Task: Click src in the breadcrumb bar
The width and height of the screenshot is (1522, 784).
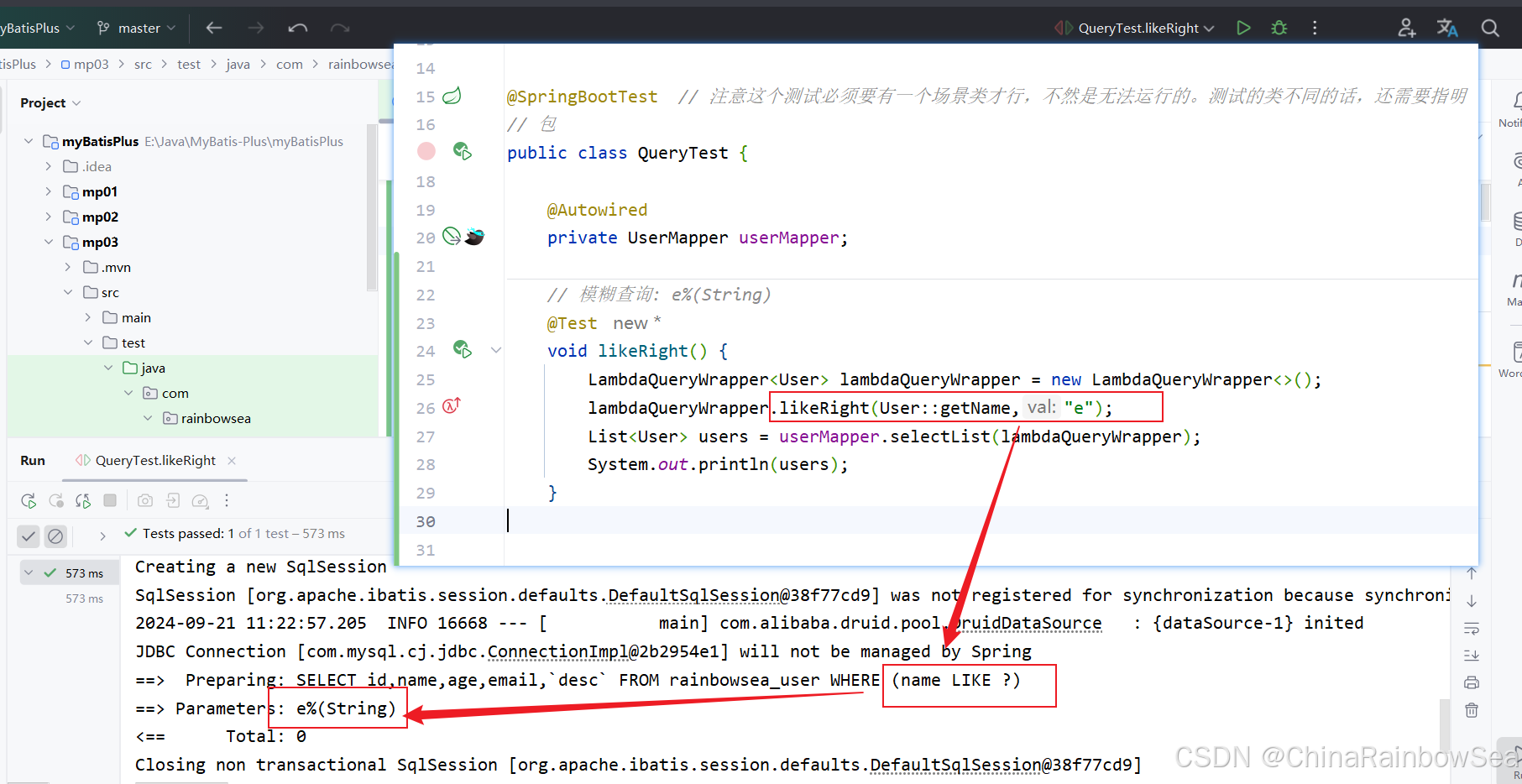Action: (x=143, y=64)
